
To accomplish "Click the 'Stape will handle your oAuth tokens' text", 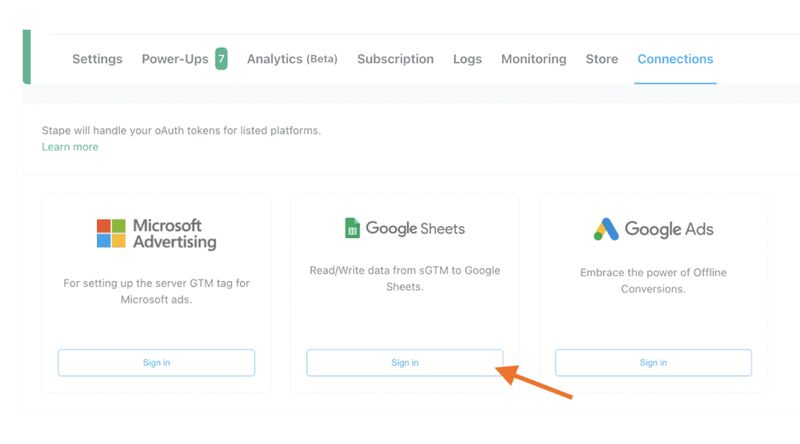I will [181, 131].
